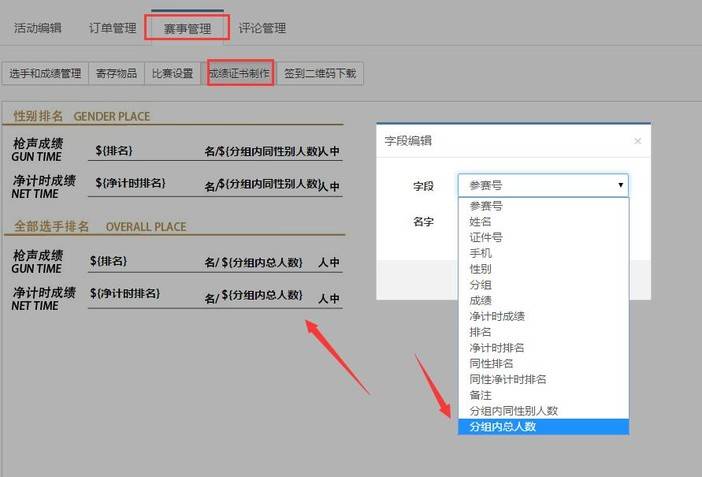Open the 订单管理 tab
The image size is (702, 477).
click(112, 28)
